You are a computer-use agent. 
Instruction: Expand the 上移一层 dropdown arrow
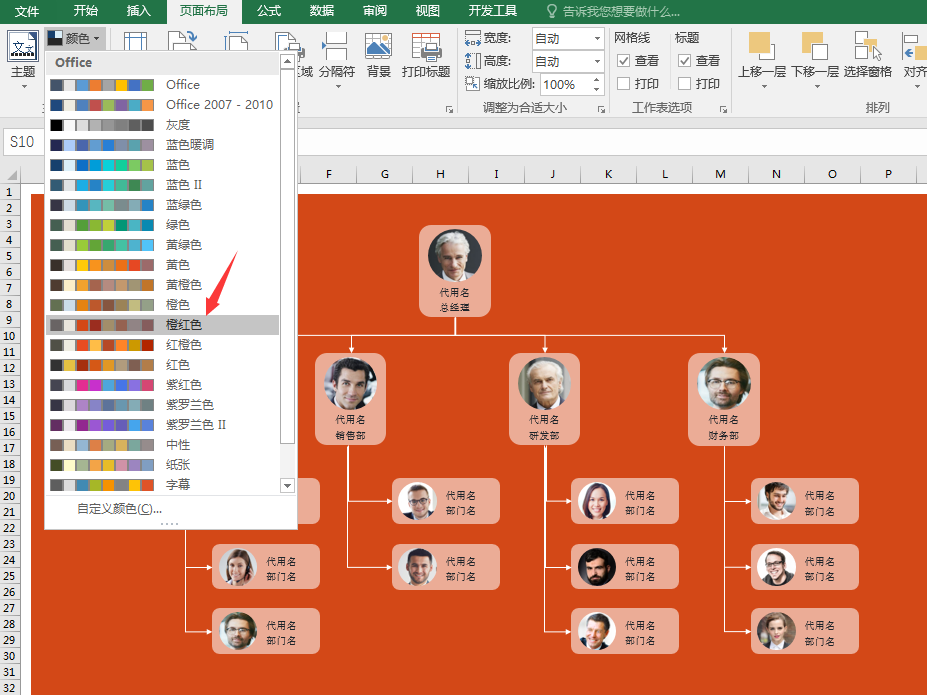pyautogui.click(x=764, y=86)
